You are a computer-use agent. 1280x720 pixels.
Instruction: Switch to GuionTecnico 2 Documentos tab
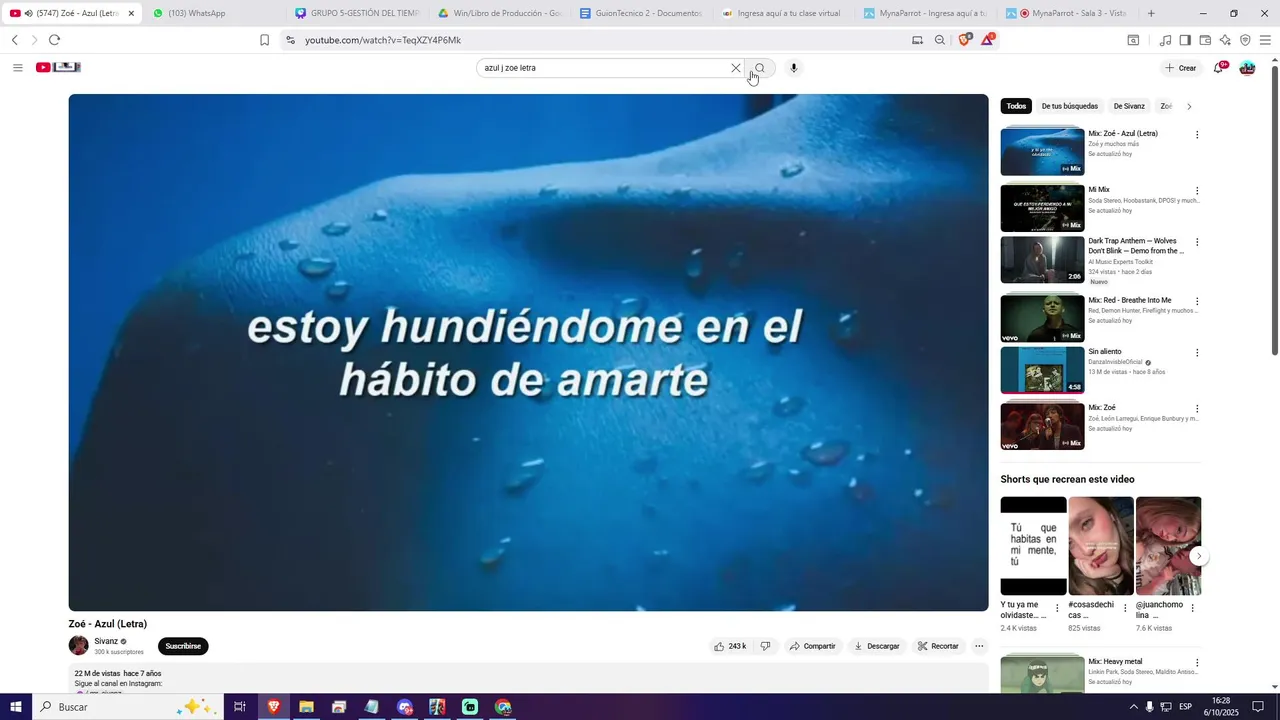point(641,13)
